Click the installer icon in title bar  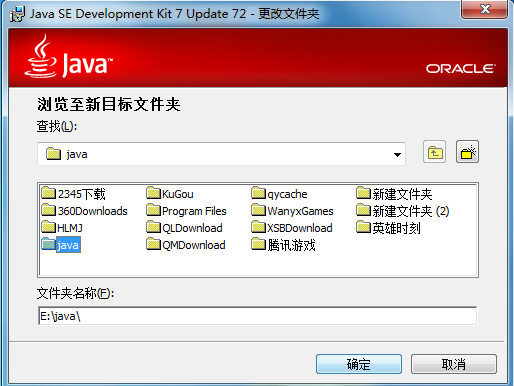(17, 14)
